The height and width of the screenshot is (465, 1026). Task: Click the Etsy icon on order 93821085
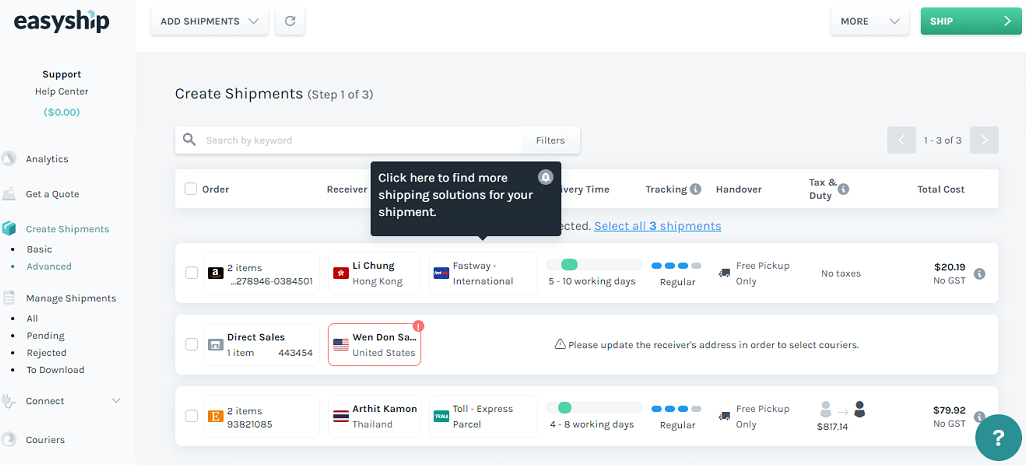coord(216,417)
